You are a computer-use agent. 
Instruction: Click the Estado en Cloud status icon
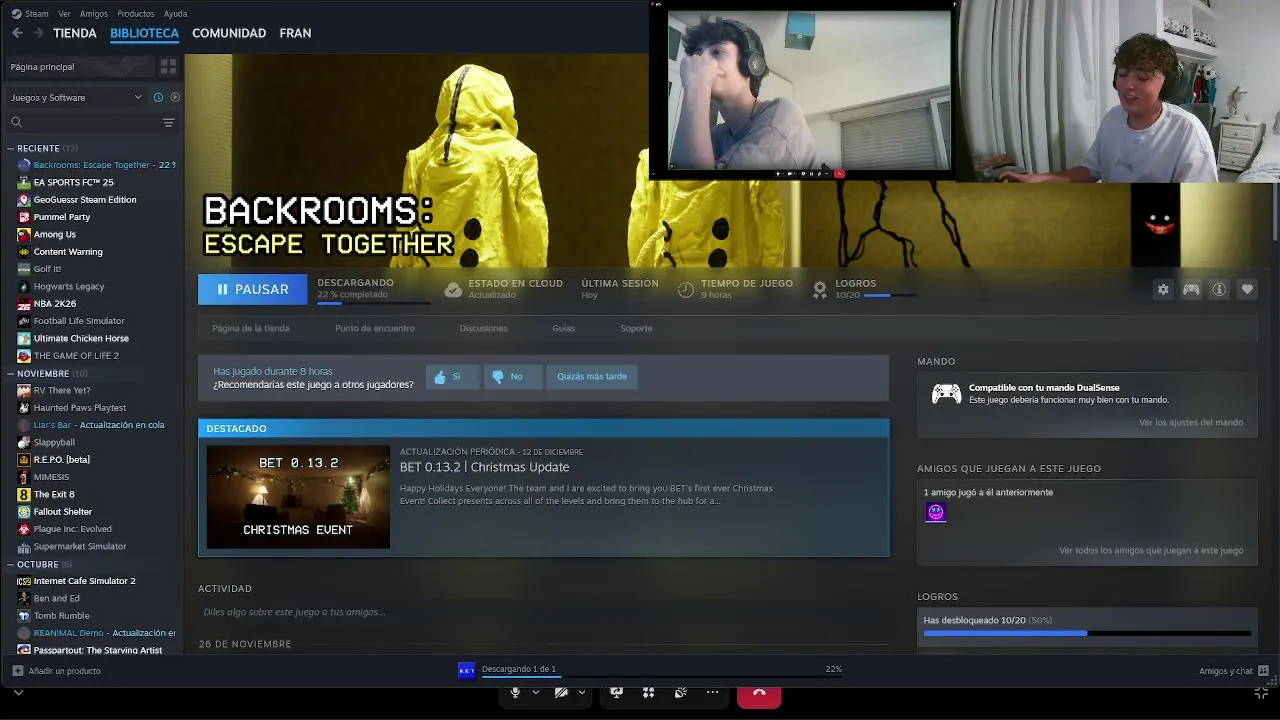[x=453, y=289]
